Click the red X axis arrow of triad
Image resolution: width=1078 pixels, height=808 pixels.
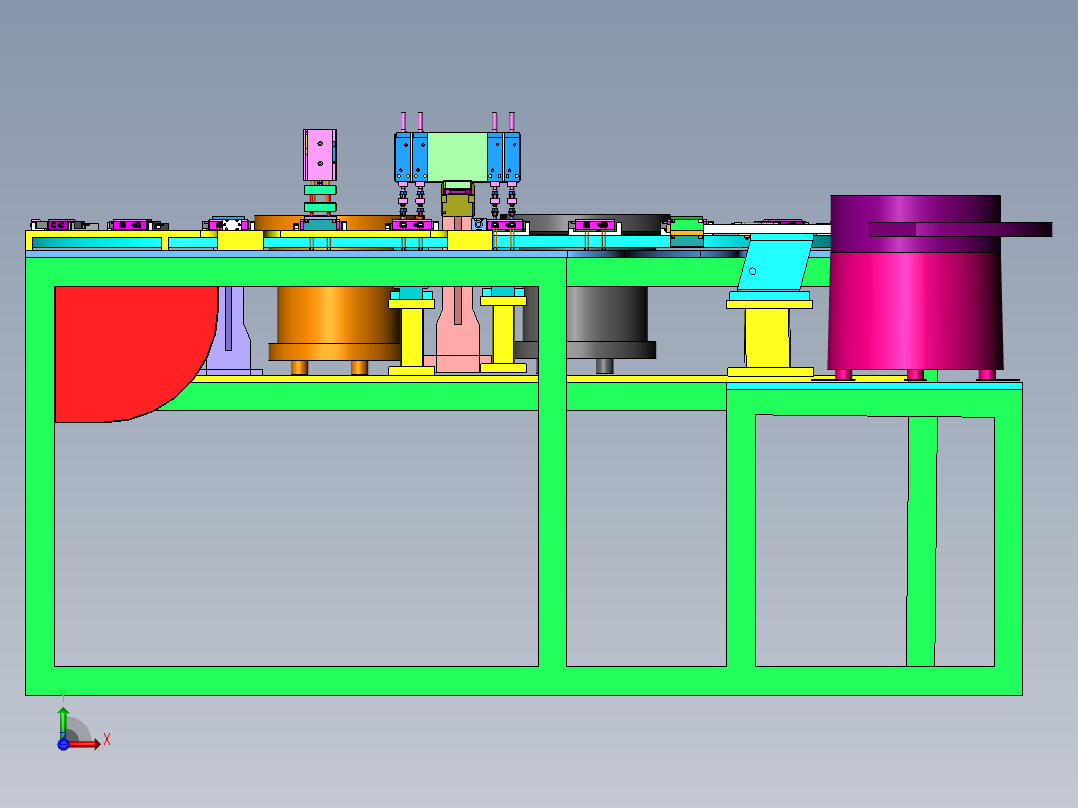[84, 743]
